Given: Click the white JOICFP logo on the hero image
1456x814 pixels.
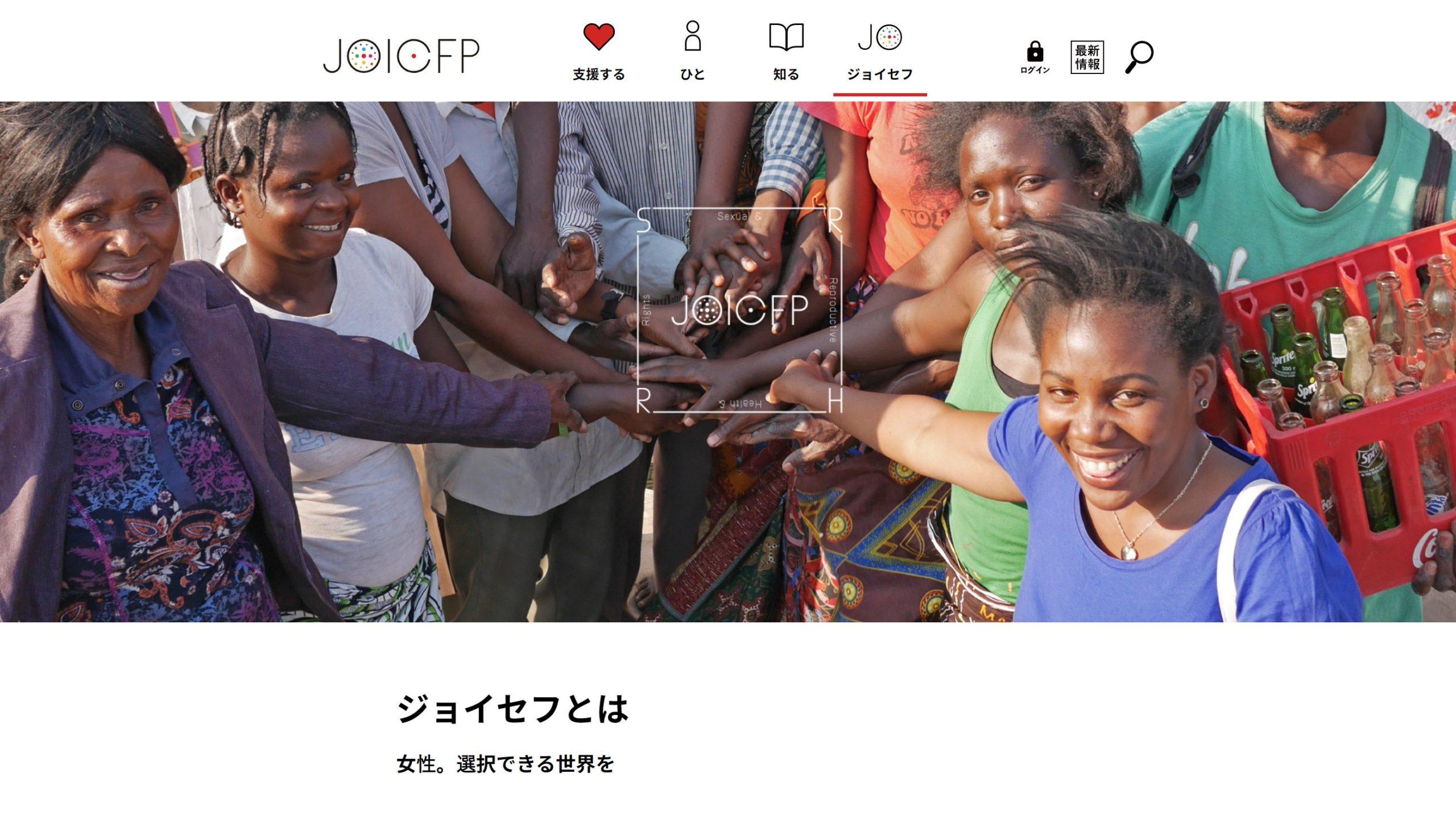Looking at the screenshot, I should tap(739, 311).
